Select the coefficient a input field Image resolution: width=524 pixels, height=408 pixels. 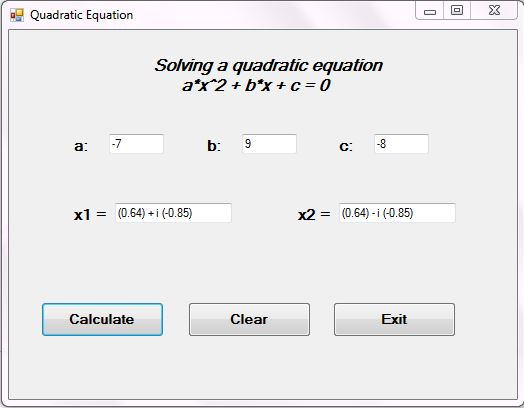point(136,144)
